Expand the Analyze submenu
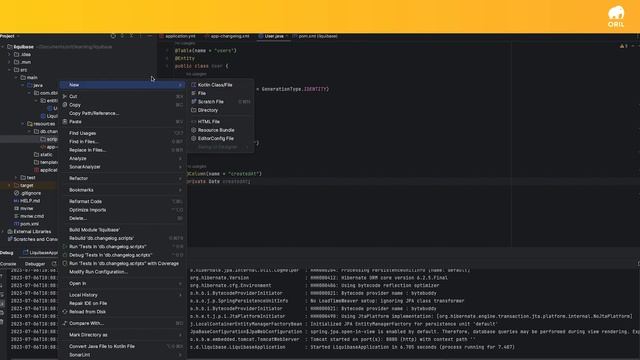640x360 pixels. [122, 158]
